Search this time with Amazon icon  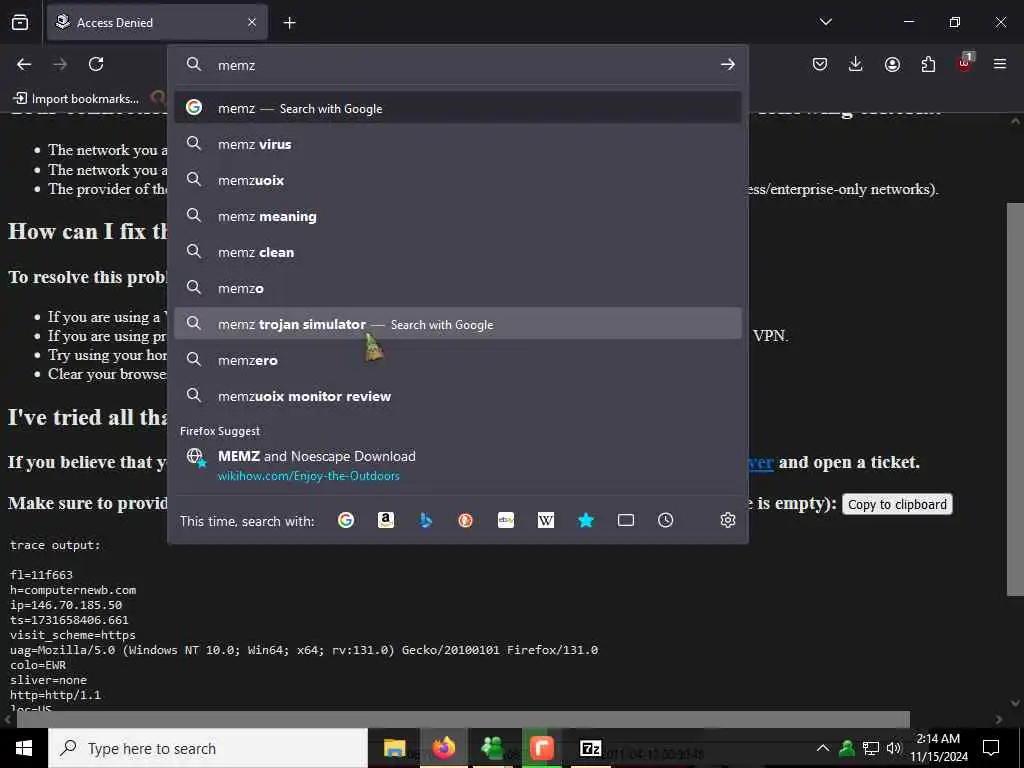tap(386, 520)
